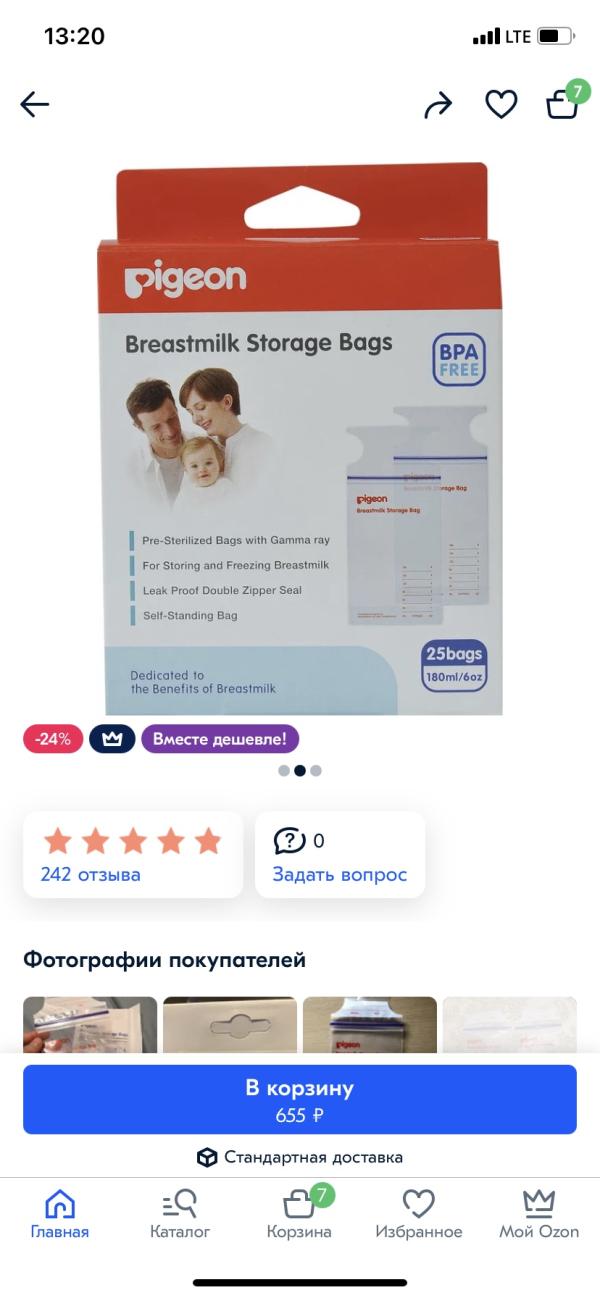Add item using В корзину button
This screenshot has width=600, height=1297.
[x=300, y=1099]
